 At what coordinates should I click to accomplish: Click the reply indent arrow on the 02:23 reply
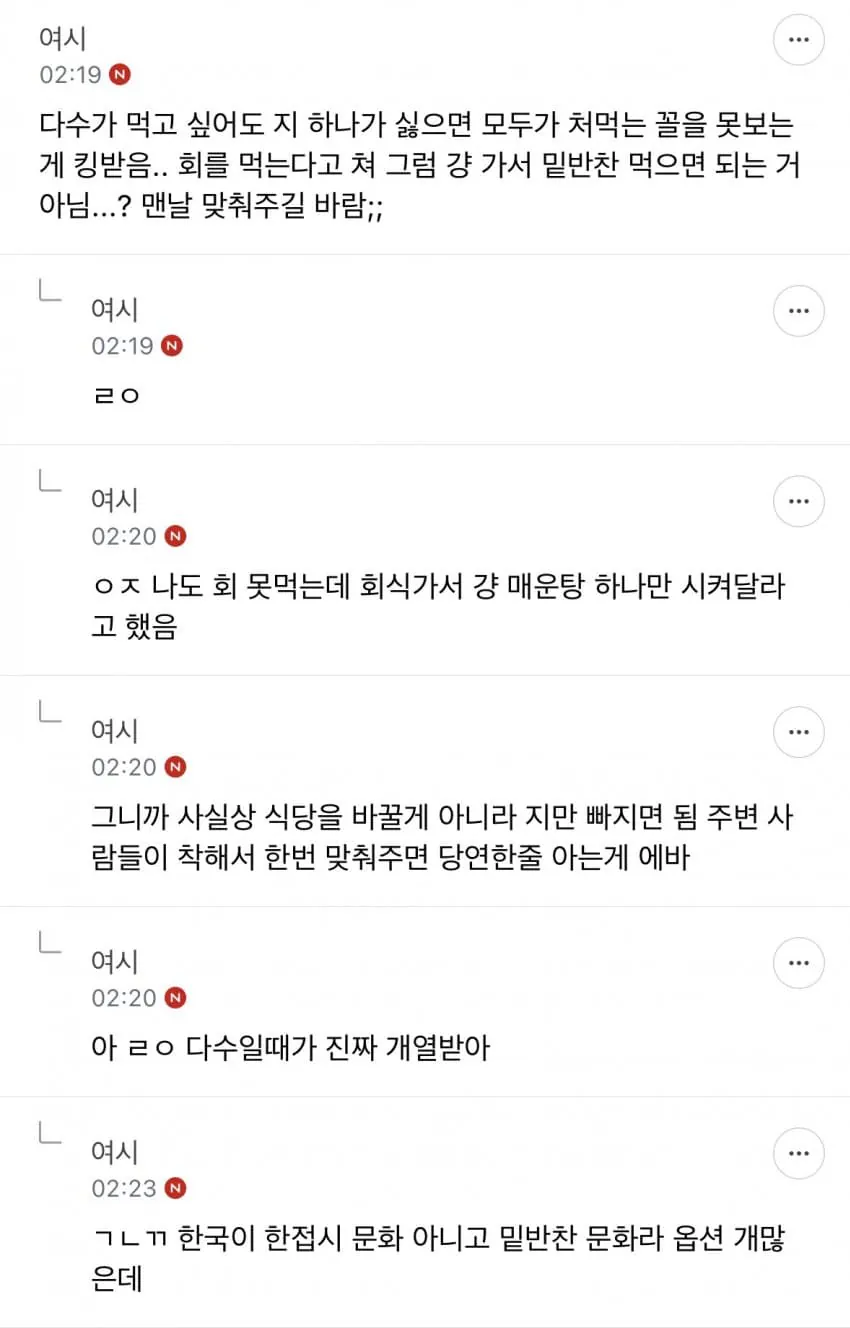click(x=50, y=1131)
